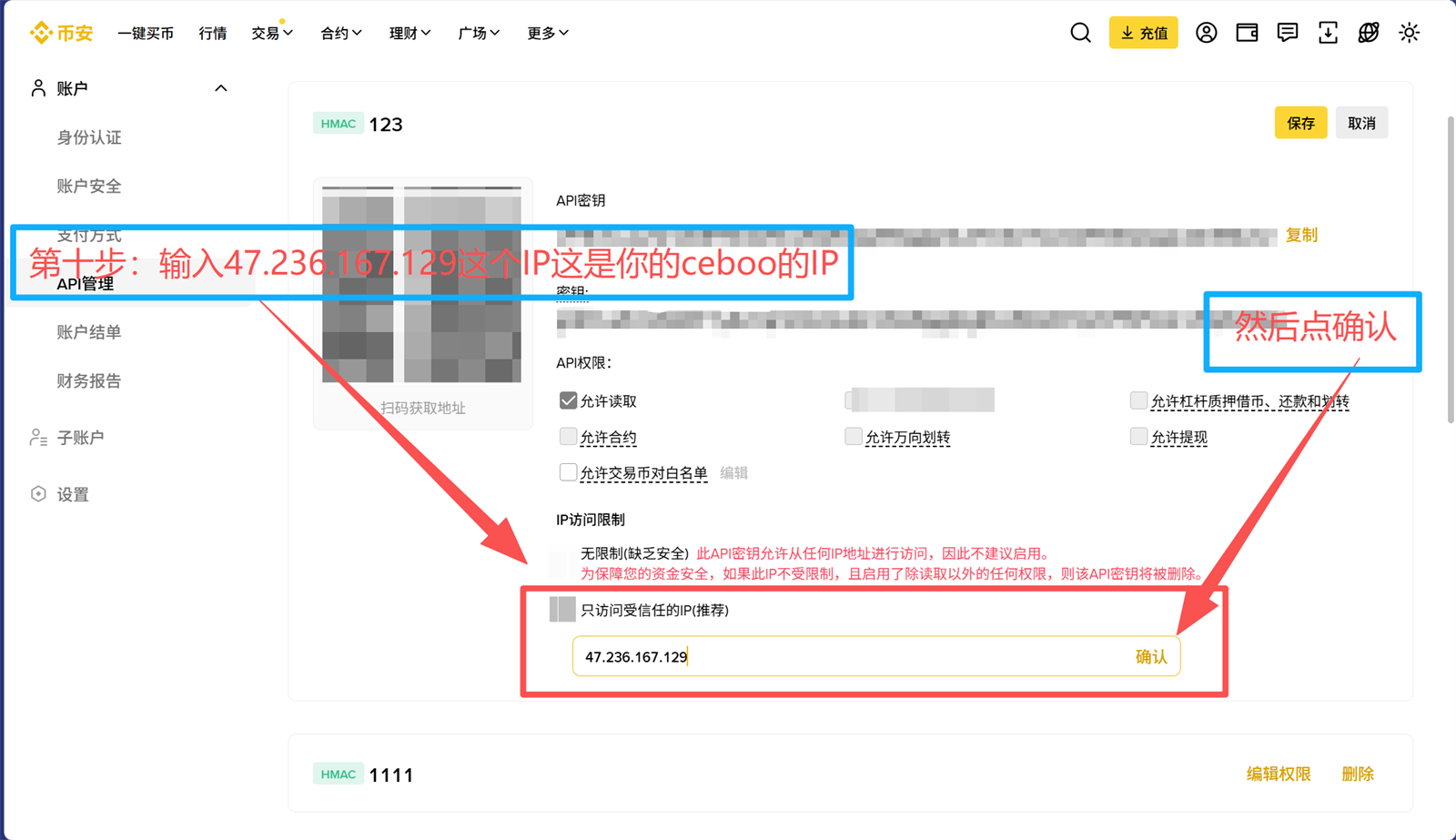Image resolution: width=1456 pixels, height=840 pixels.
Task: Expand the 交易 dropdown menu
Action: tap(272, 33)
